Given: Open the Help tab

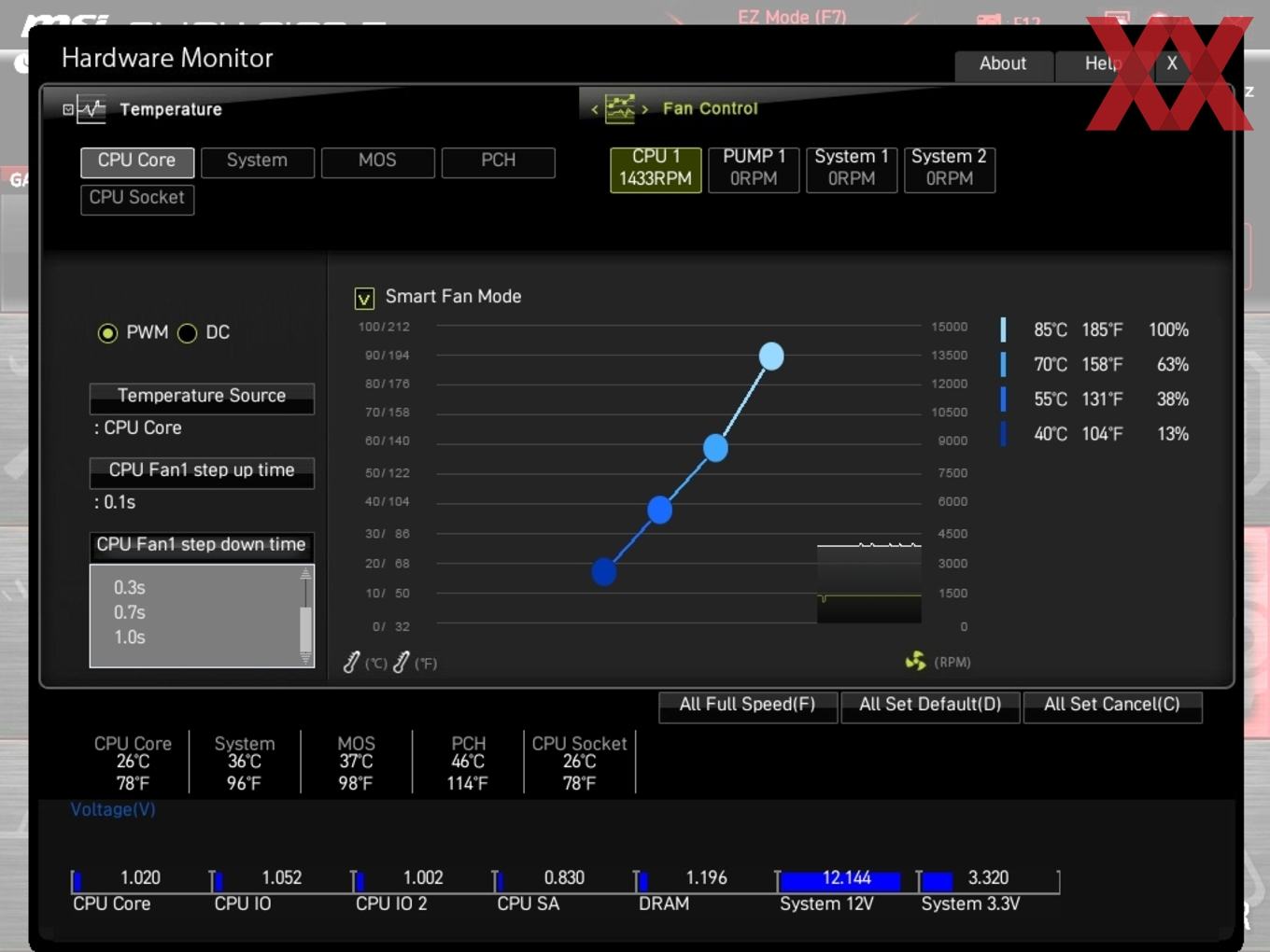Looking at the screenshot, I should [1102, 64].
